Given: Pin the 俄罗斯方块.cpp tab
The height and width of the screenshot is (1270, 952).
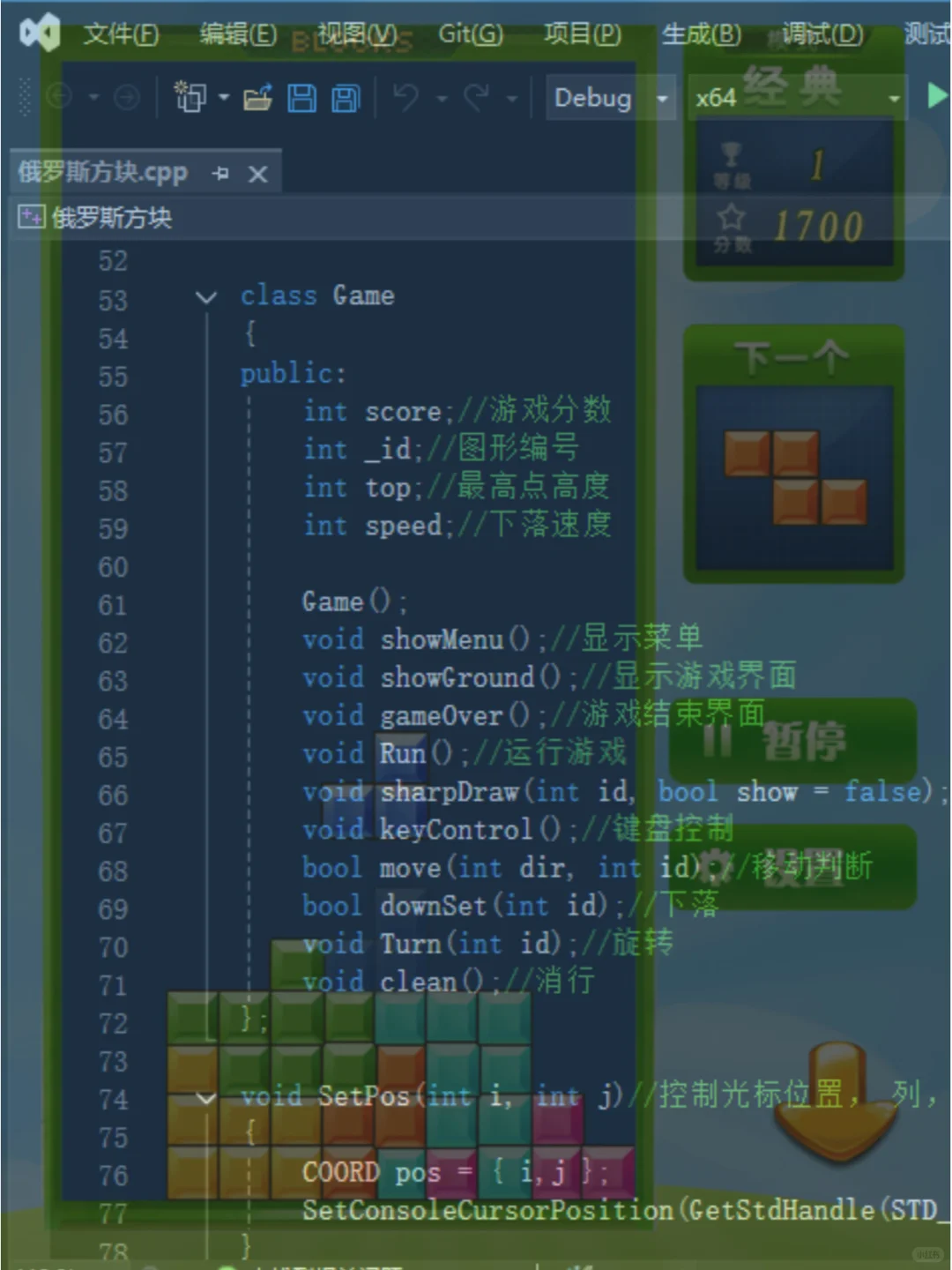Looking at the screenshot, I should (x=221, y=174).
